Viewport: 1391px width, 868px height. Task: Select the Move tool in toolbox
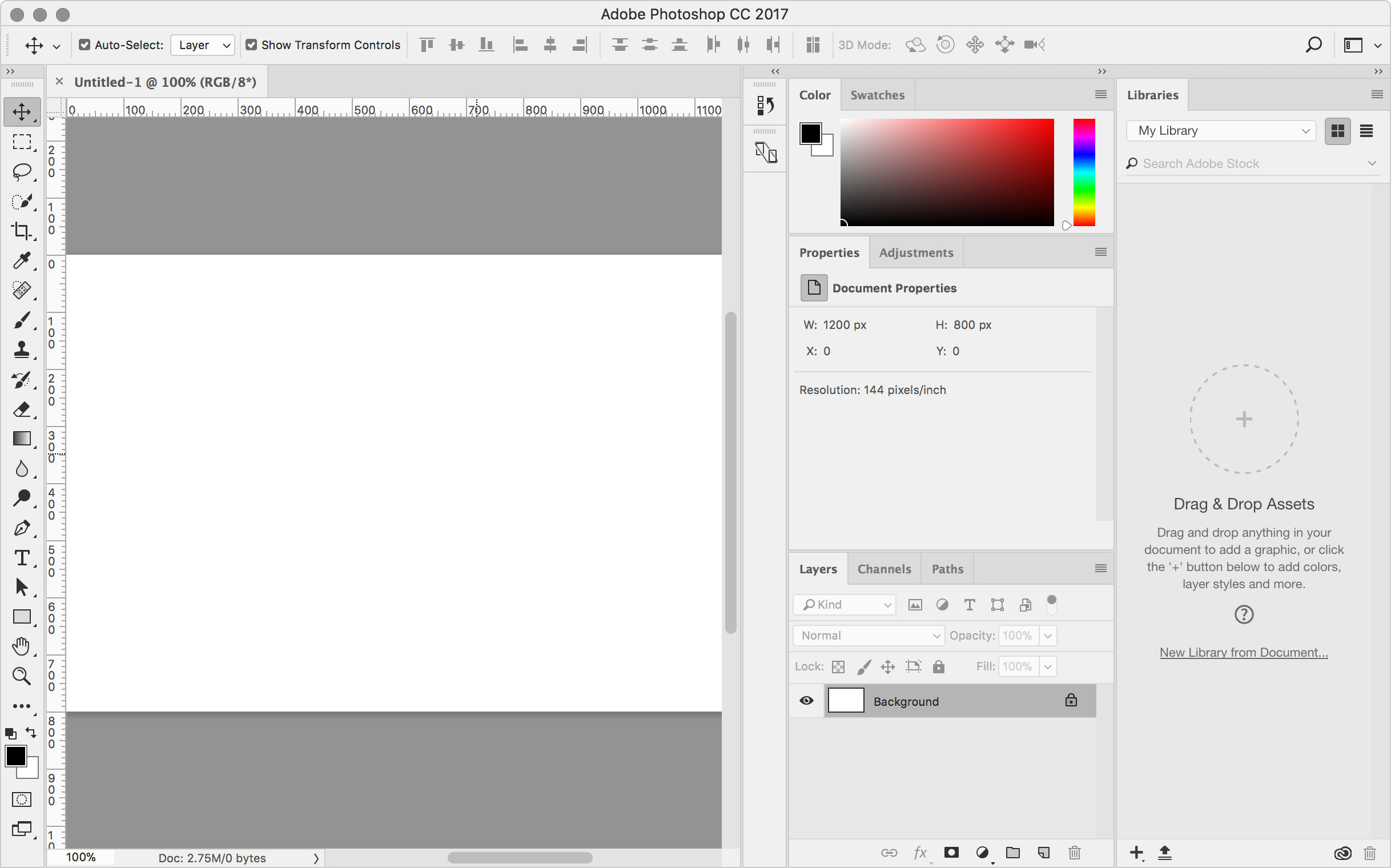22,111
